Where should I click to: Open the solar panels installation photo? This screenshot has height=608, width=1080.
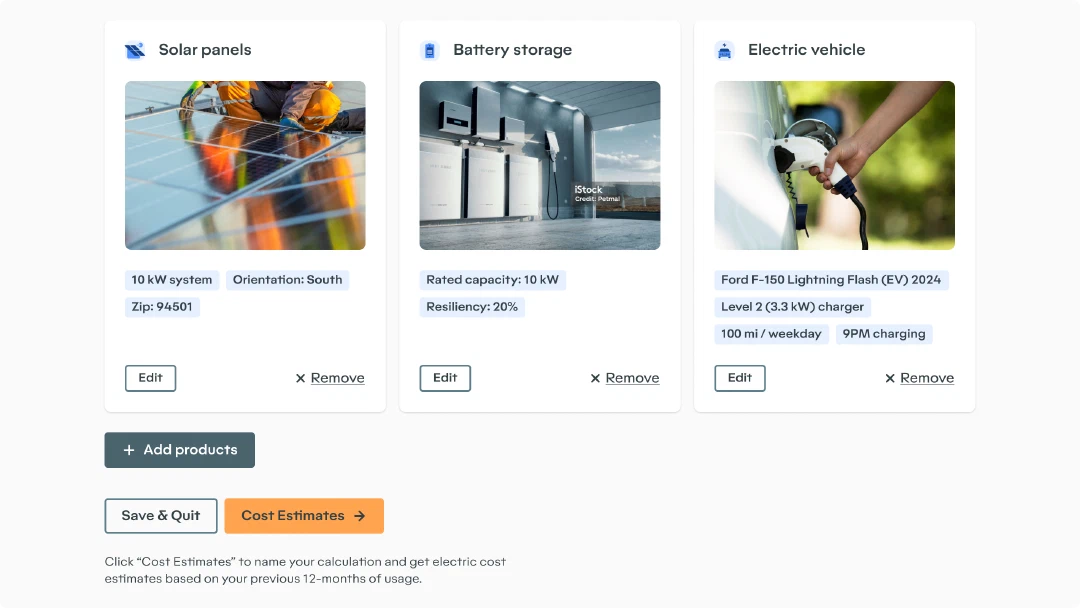[x=245, y=165]
